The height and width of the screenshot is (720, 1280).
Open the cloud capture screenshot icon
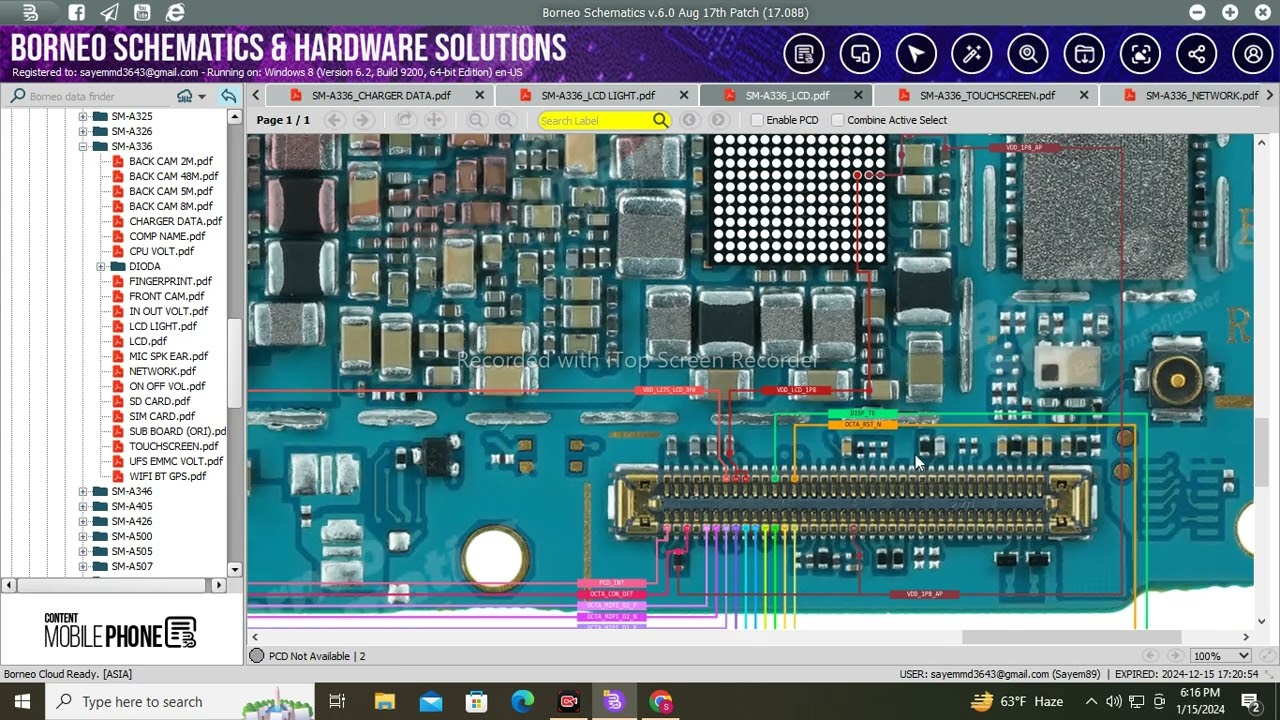(1140, 54)
